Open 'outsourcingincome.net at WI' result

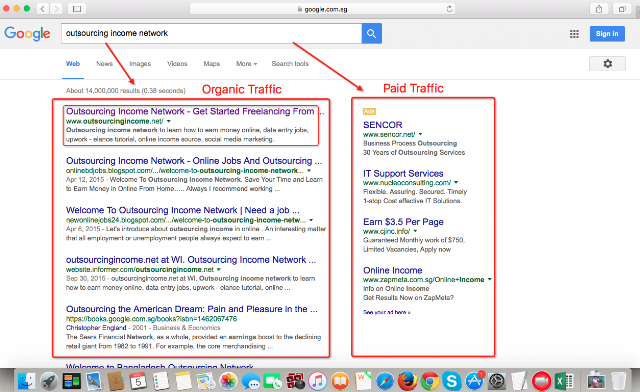point(191,260)
